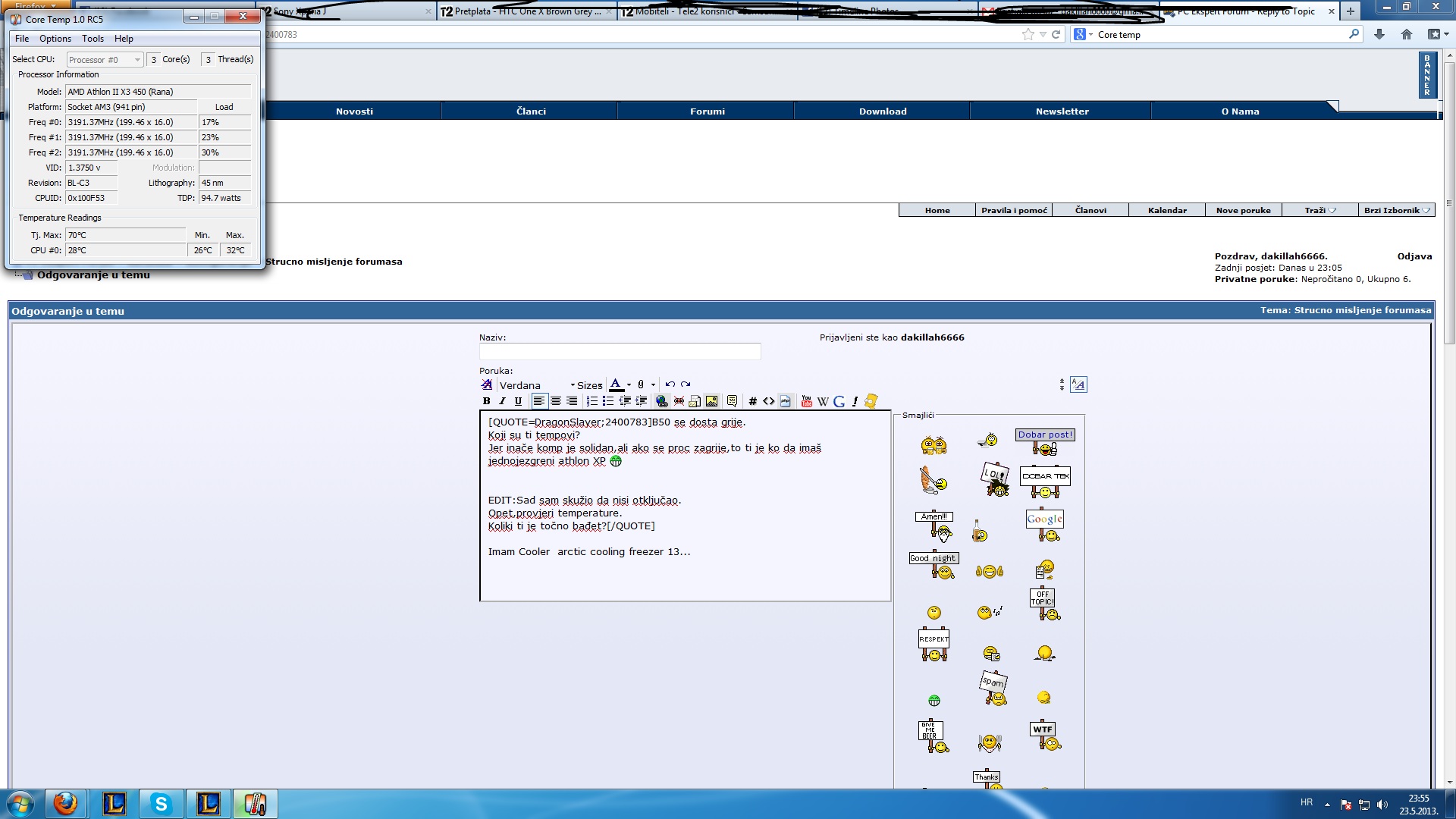
Task: Expand the text color dropdown arrow
Action: coord(629,384)
